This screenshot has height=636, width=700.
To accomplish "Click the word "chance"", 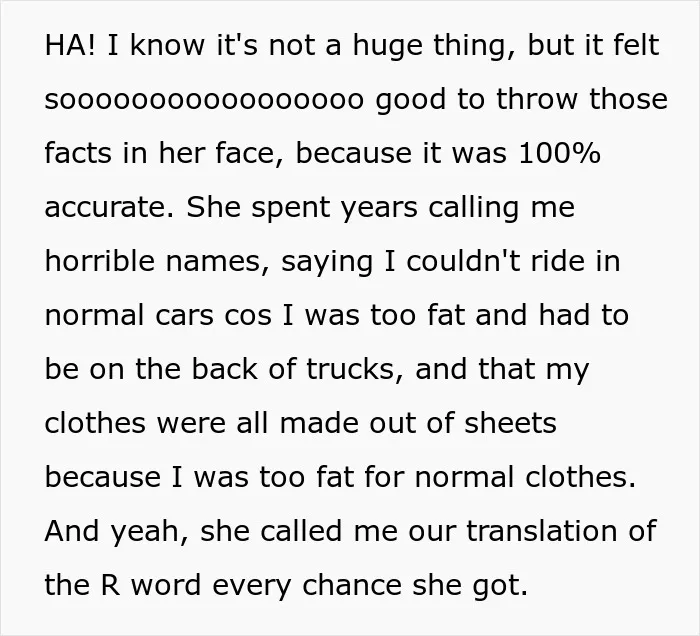I will (x=352, y=585).
